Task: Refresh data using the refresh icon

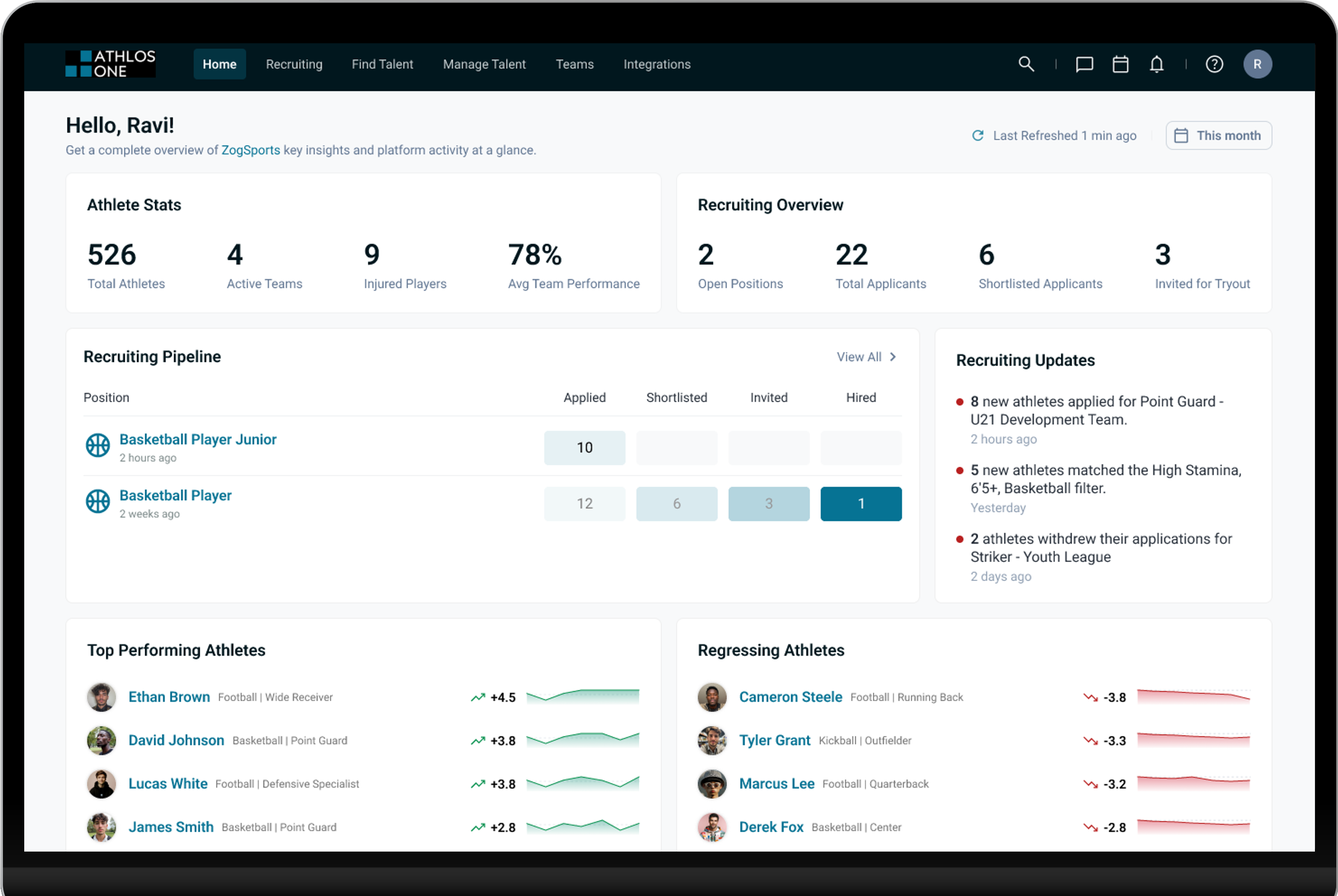Action: click(977, 136)
